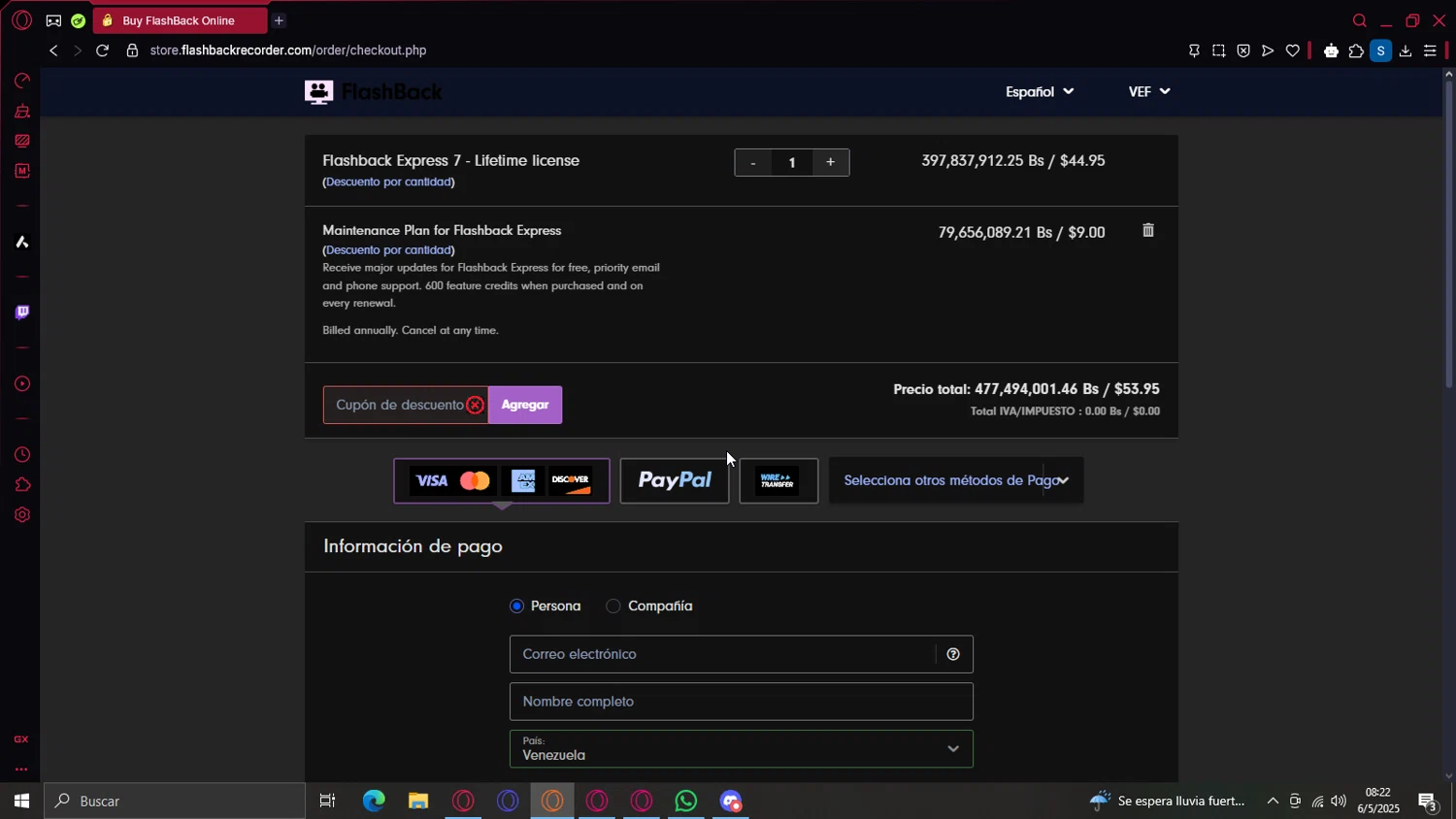Open the GX Cleaner broom icon
The width and height of the screenshot is (1456, 819).
[21, 112]
